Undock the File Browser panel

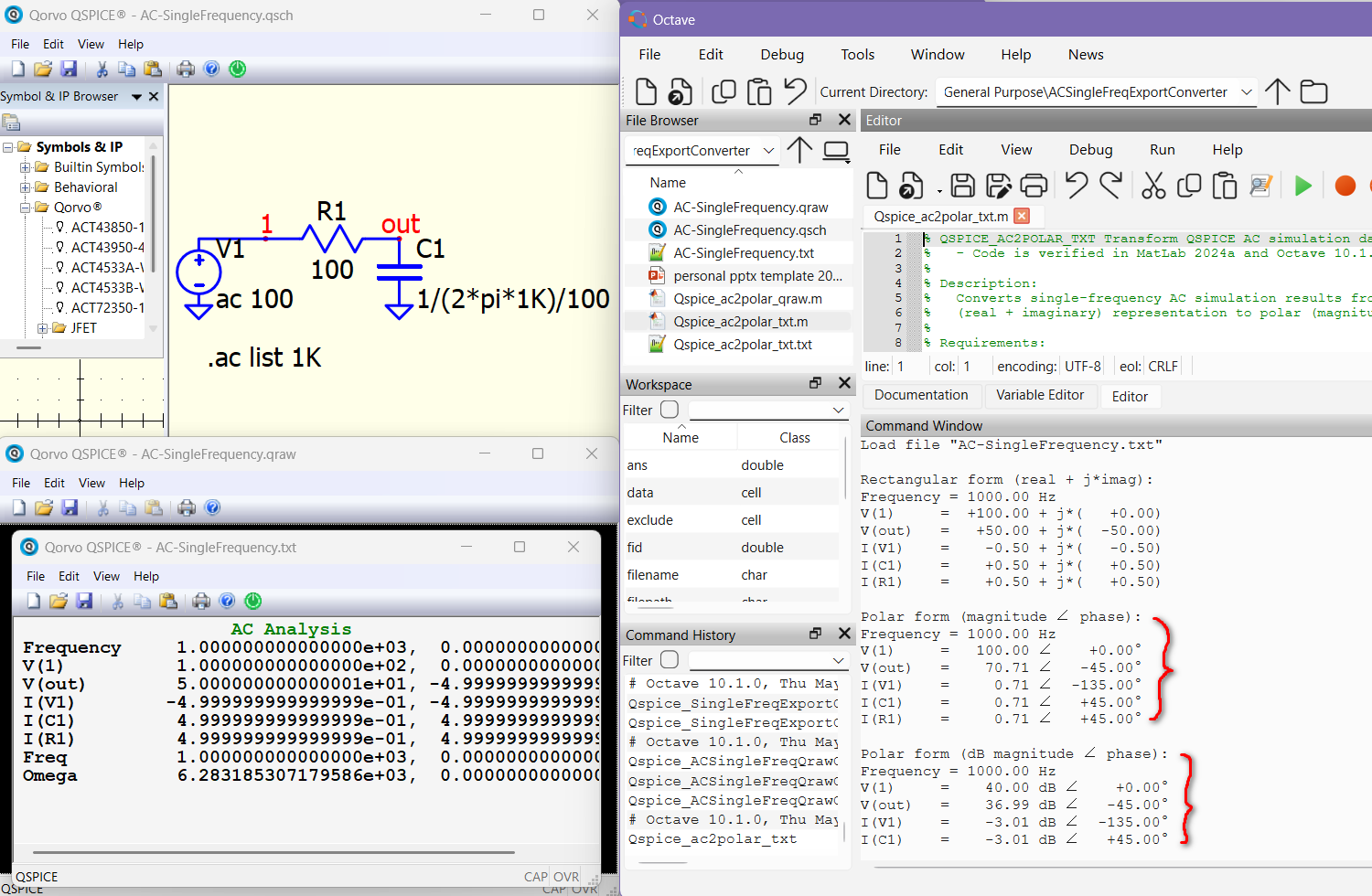816,120
